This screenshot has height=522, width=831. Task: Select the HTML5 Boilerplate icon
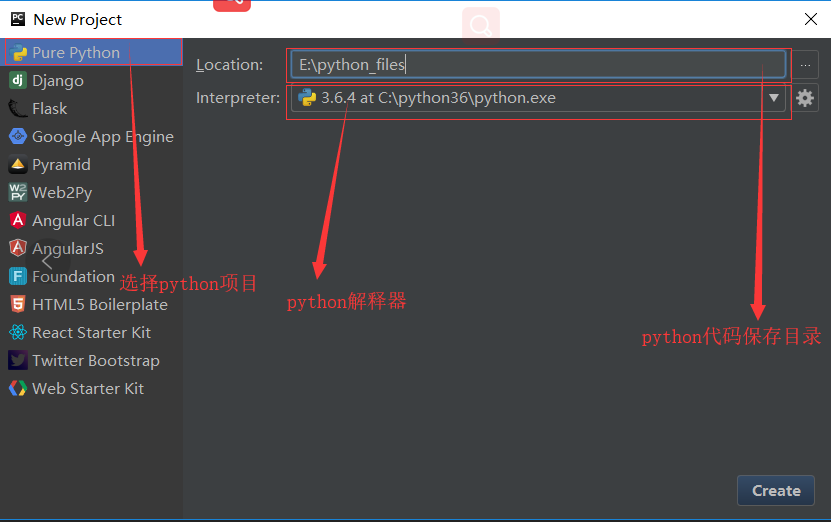click(x=18, y=305)
